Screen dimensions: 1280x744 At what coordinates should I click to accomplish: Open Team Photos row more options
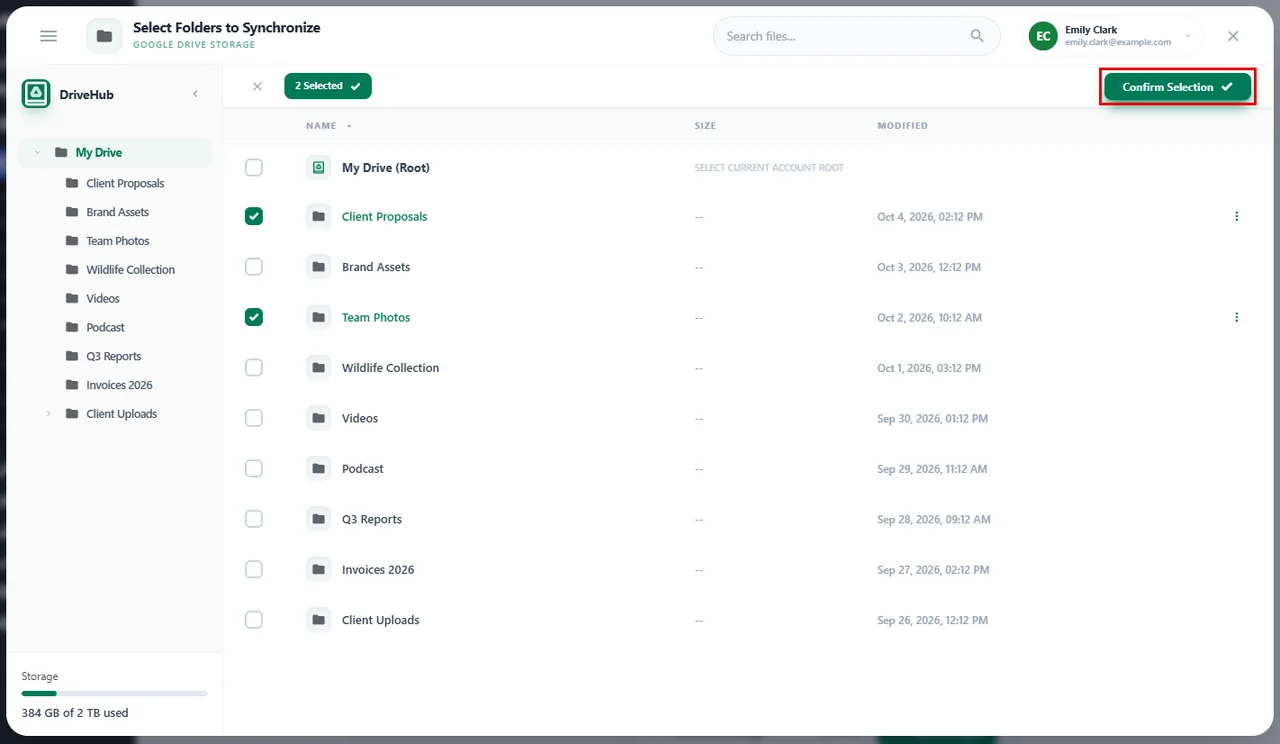click(1237, 318)
